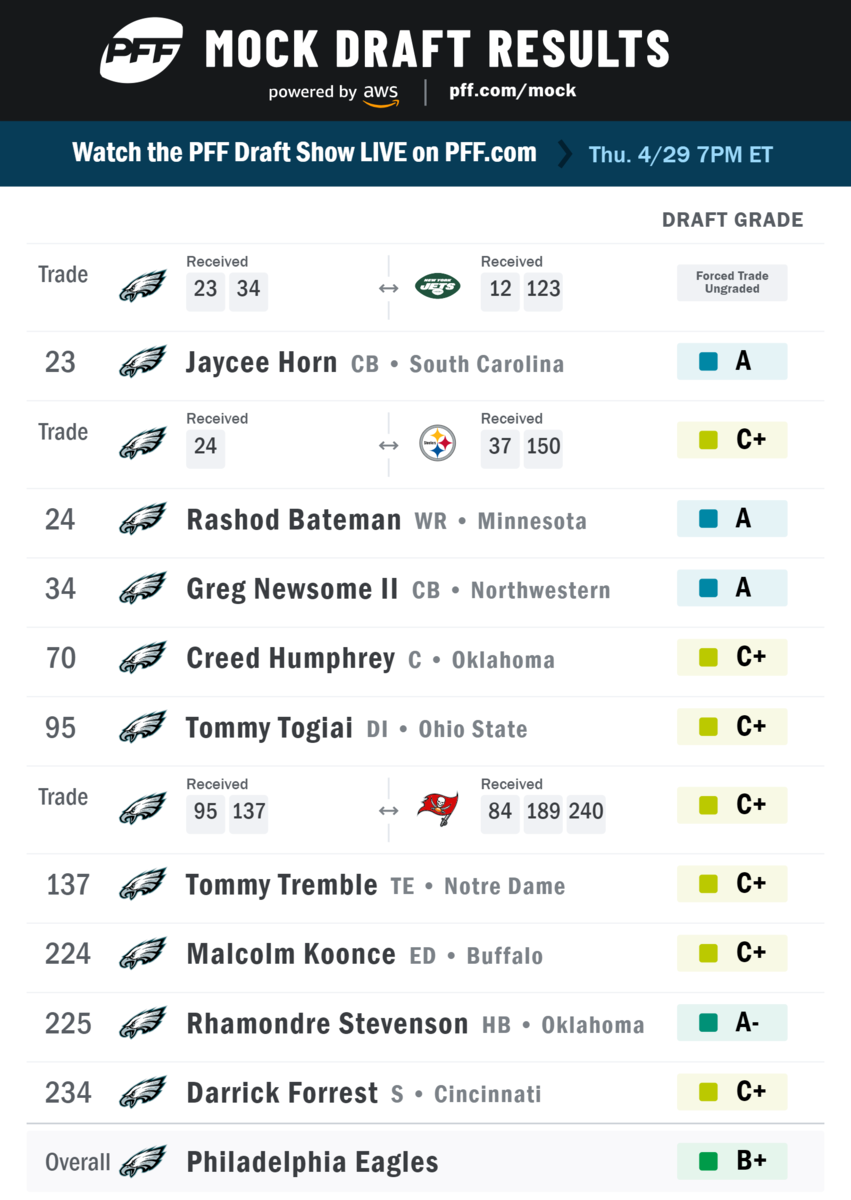Click the overall B+ grade badge
Screen dimensions: 851x1200
732,1161
